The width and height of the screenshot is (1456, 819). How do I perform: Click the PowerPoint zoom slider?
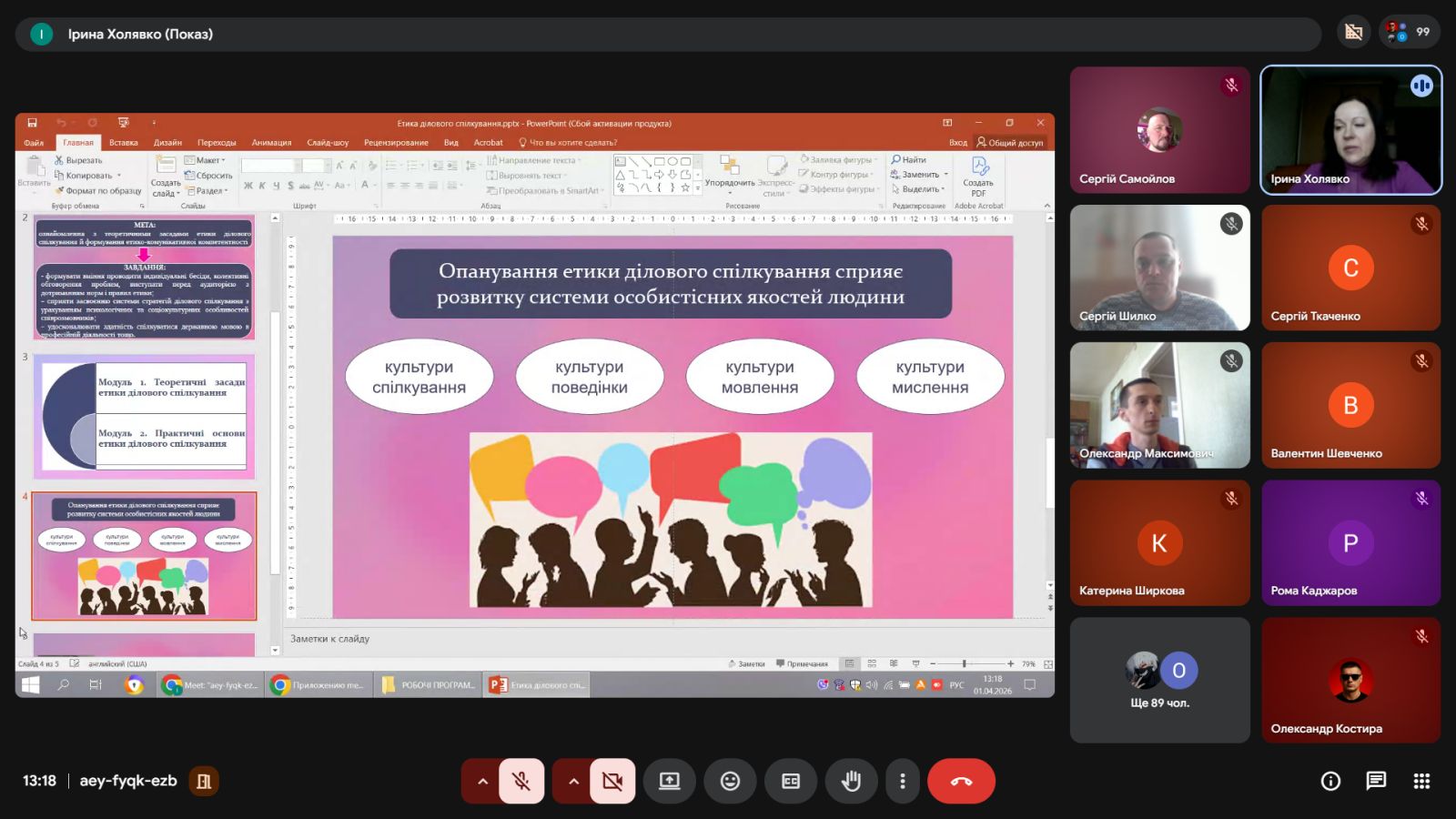pyautogui.click(x=965, y=664)
